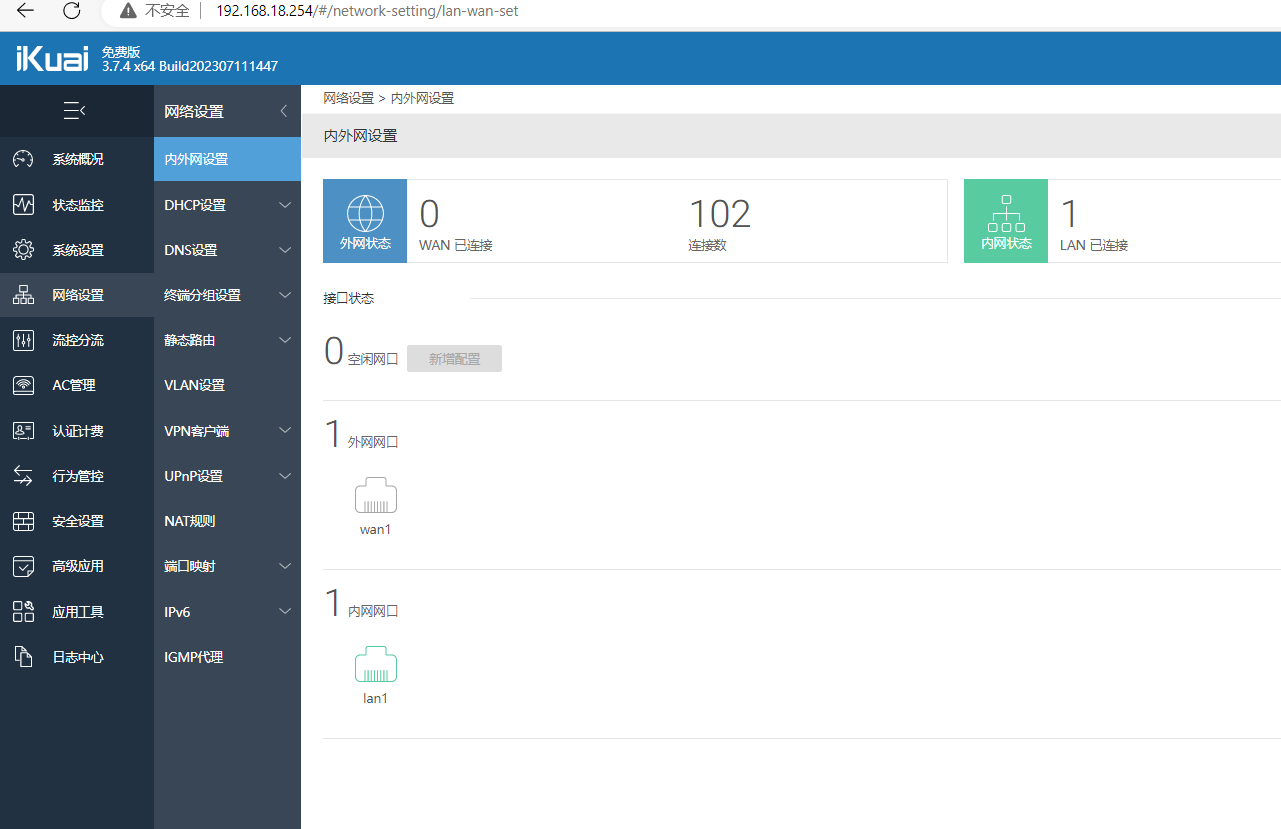Expand the DNS设置 submenu

pyautogui.click(x=285, y=250)
